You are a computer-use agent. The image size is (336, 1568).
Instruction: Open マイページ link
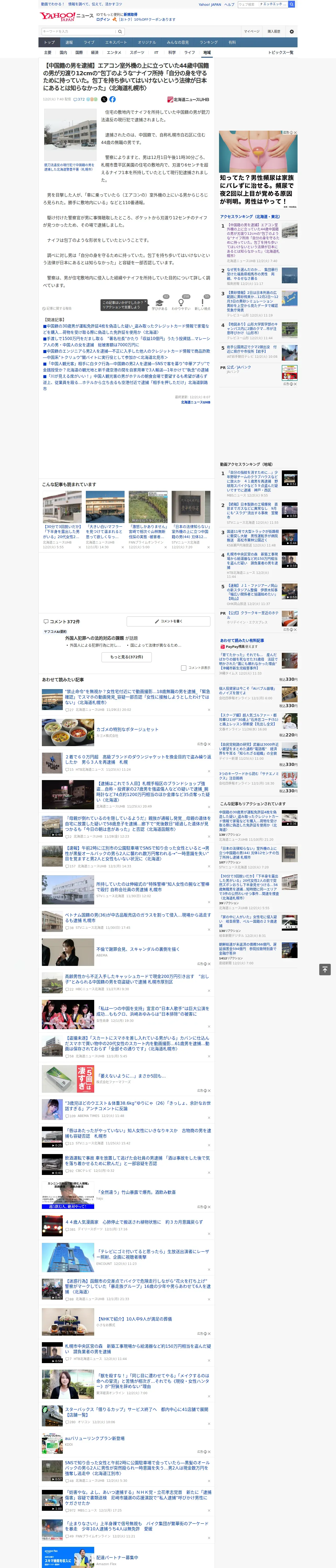click(x=251, y=31)
